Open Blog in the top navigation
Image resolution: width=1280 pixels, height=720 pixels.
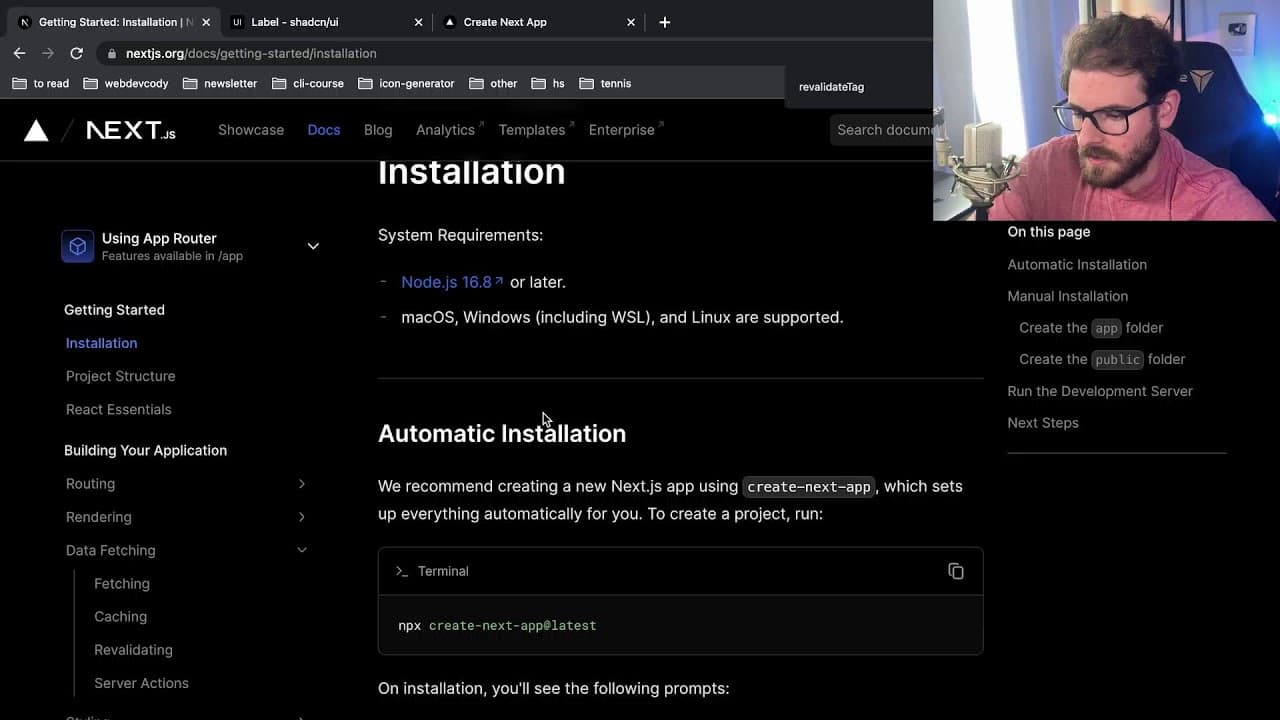tap(378, 130)
